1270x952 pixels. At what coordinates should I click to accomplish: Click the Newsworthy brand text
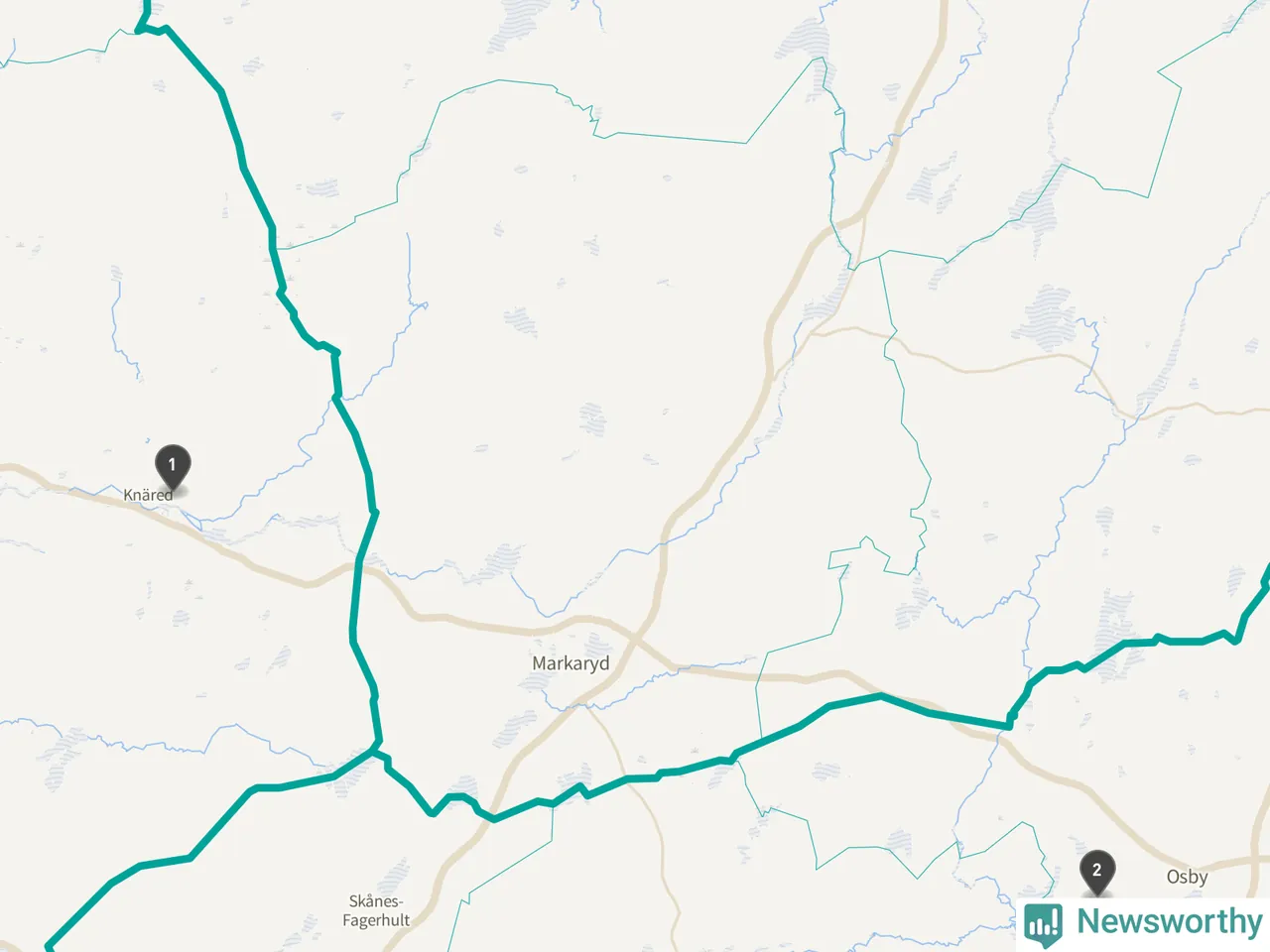coord(1170,921)
